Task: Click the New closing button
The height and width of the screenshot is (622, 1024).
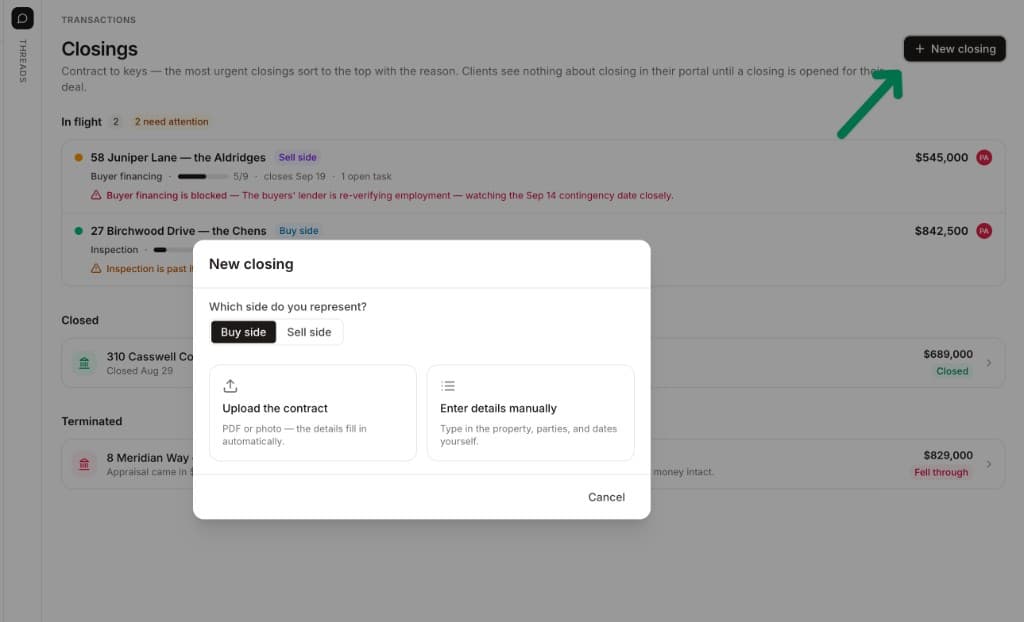Action: pyautogui.click(x=954, y=49)
